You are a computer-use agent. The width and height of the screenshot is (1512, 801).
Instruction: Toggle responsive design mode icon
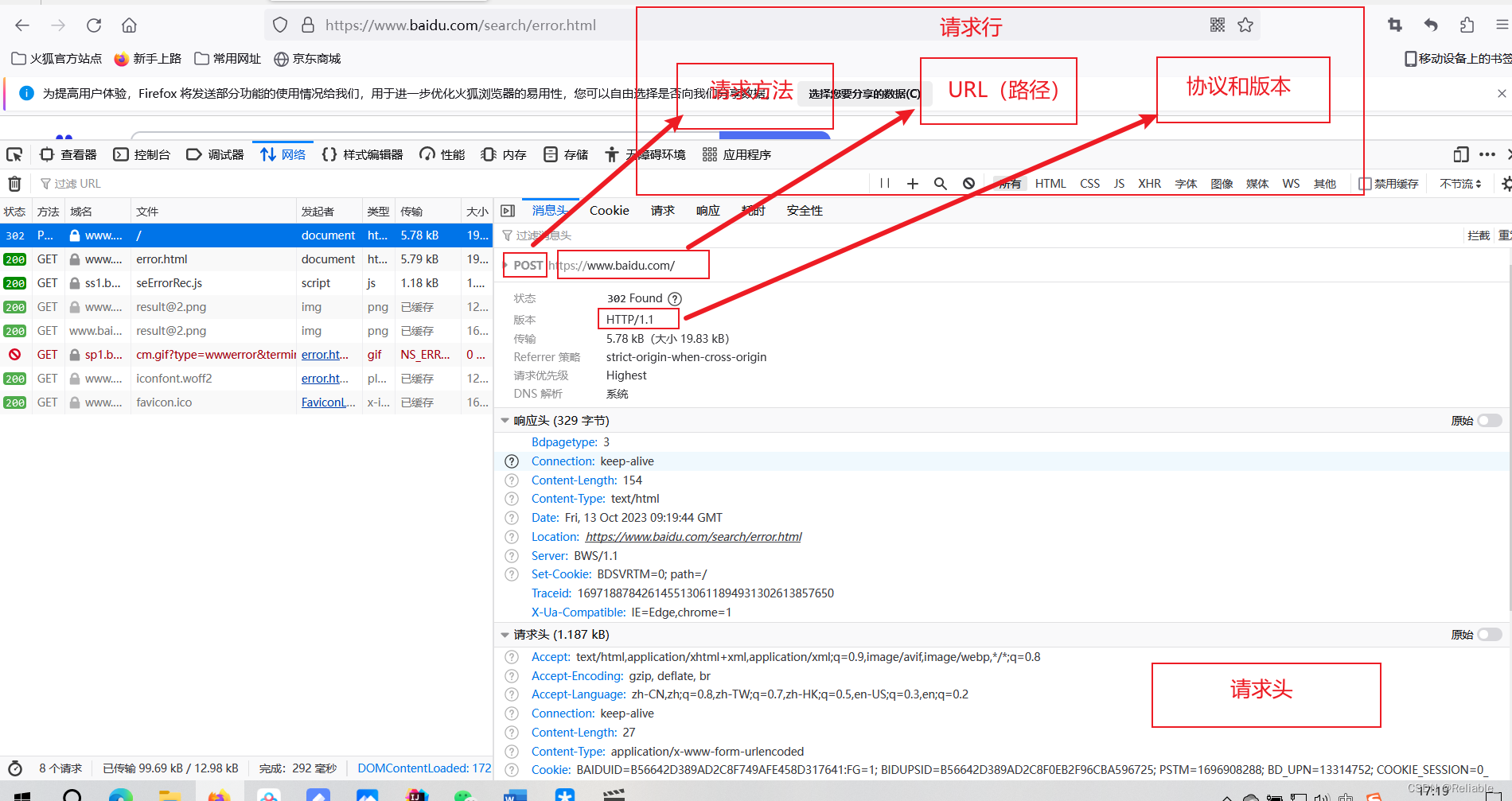(x=1461, y=154)
